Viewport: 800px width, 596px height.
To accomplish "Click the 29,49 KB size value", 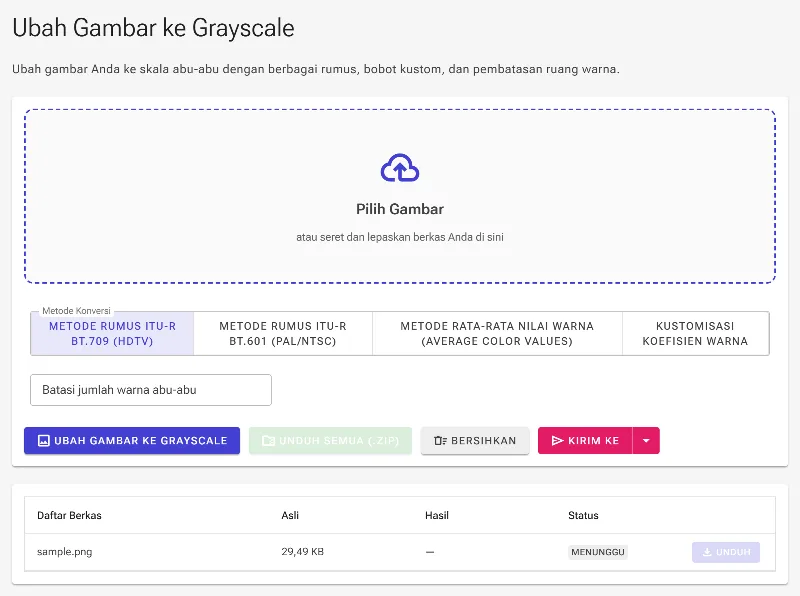I will [x=303, y=552].
